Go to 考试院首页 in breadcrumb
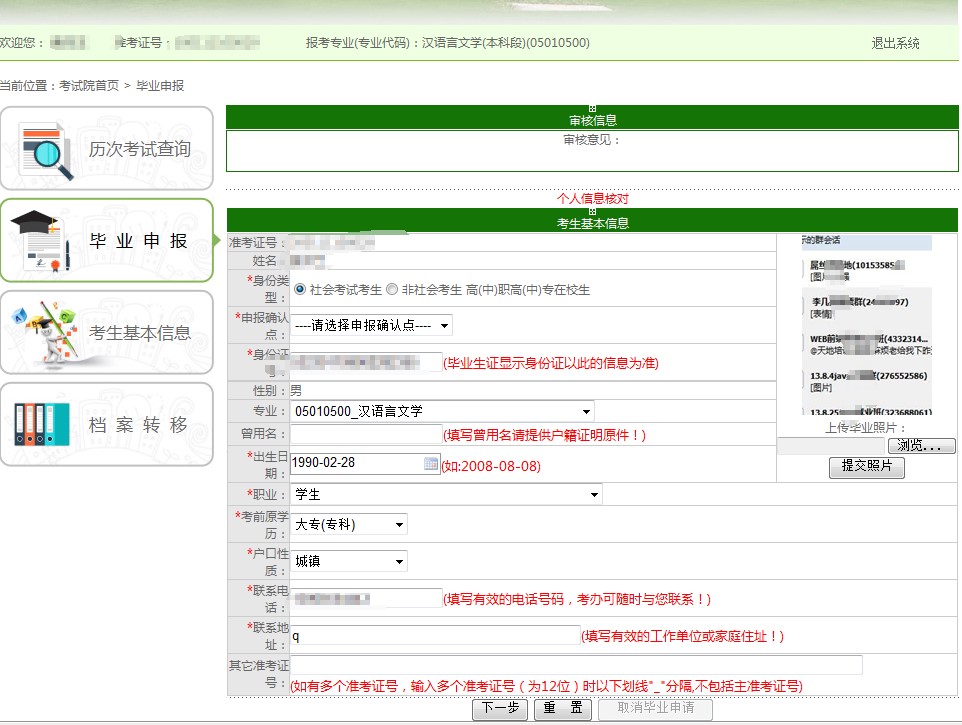 88,86
